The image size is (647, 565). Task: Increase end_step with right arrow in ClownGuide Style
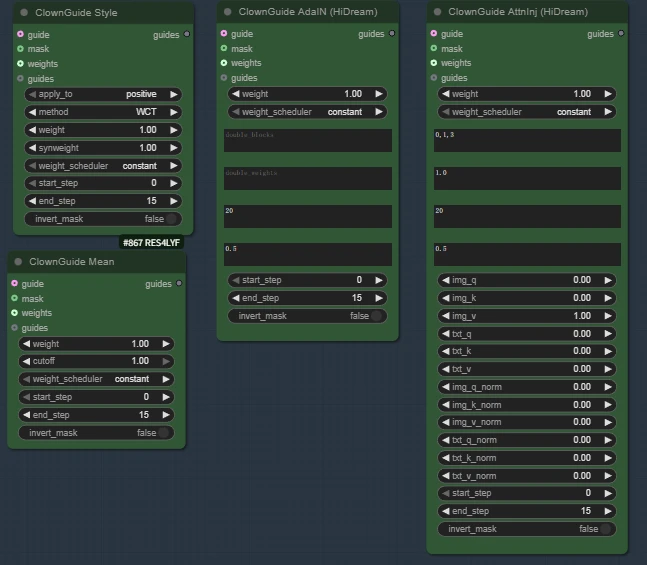(x=174, y=201)
